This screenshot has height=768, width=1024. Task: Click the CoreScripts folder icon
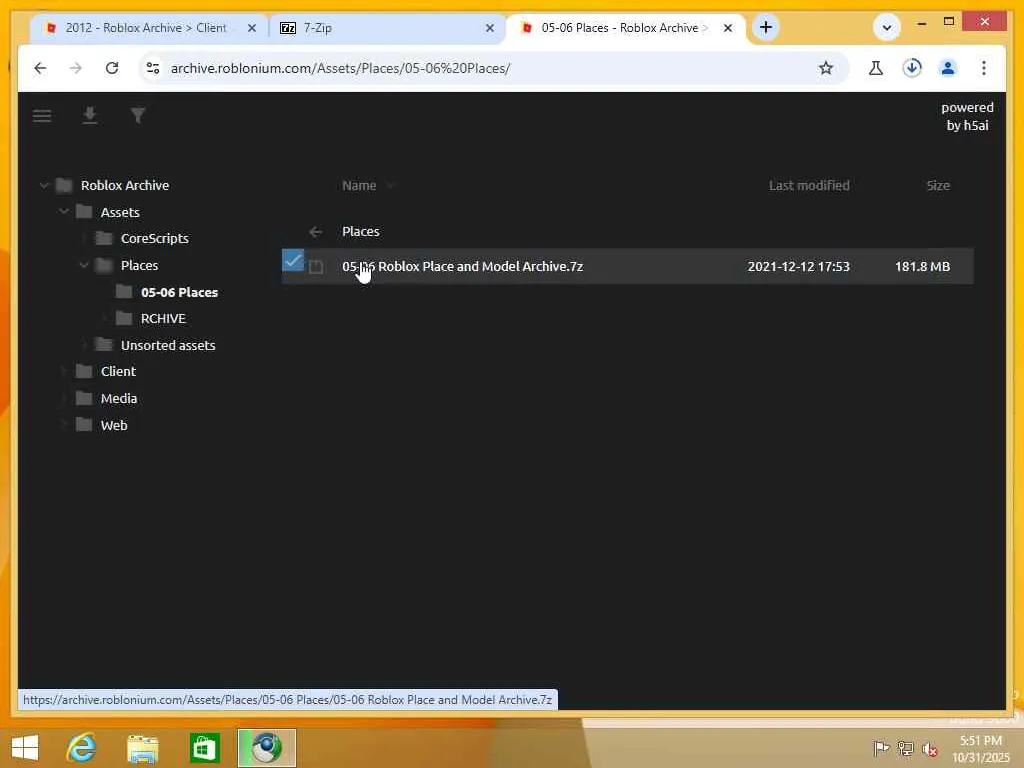(x=104, y=238)
